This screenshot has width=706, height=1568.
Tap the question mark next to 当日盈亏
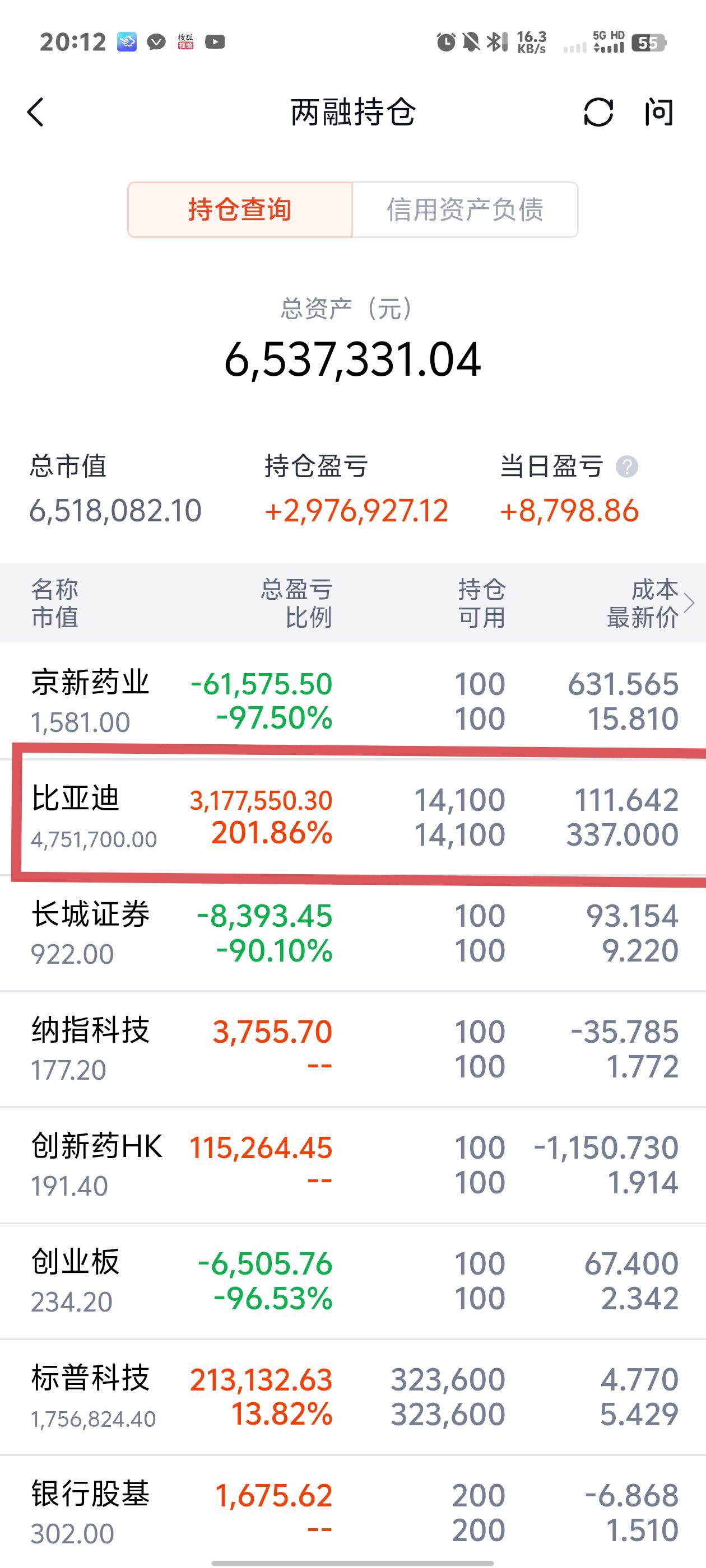pyautogui.click(x=627, y=467)
